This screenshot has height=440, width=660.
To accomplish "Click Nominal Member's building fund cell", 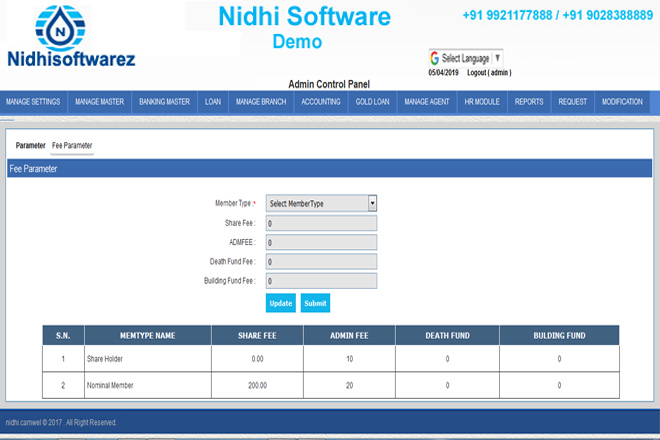I will (559, 386).
